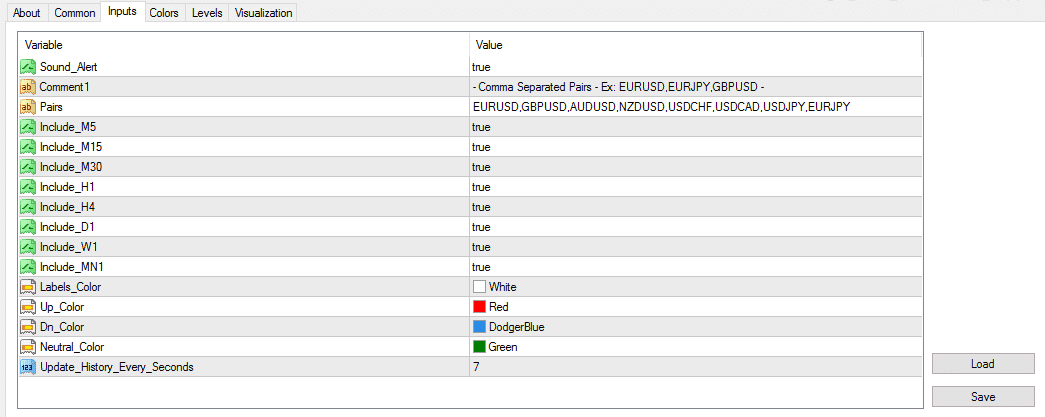Click the Pairs value field with EURUSD list

661,107
